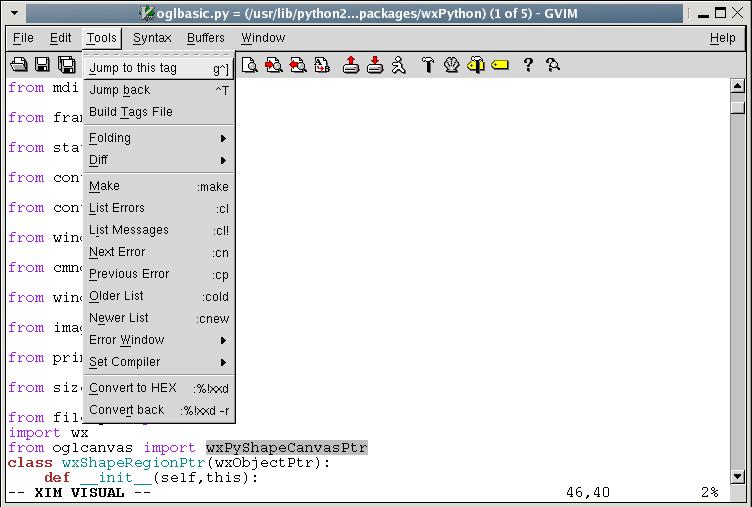This screenshot has width=752, height=507.
Task: Expand the Folding submenu
Action: click(158, 138)
